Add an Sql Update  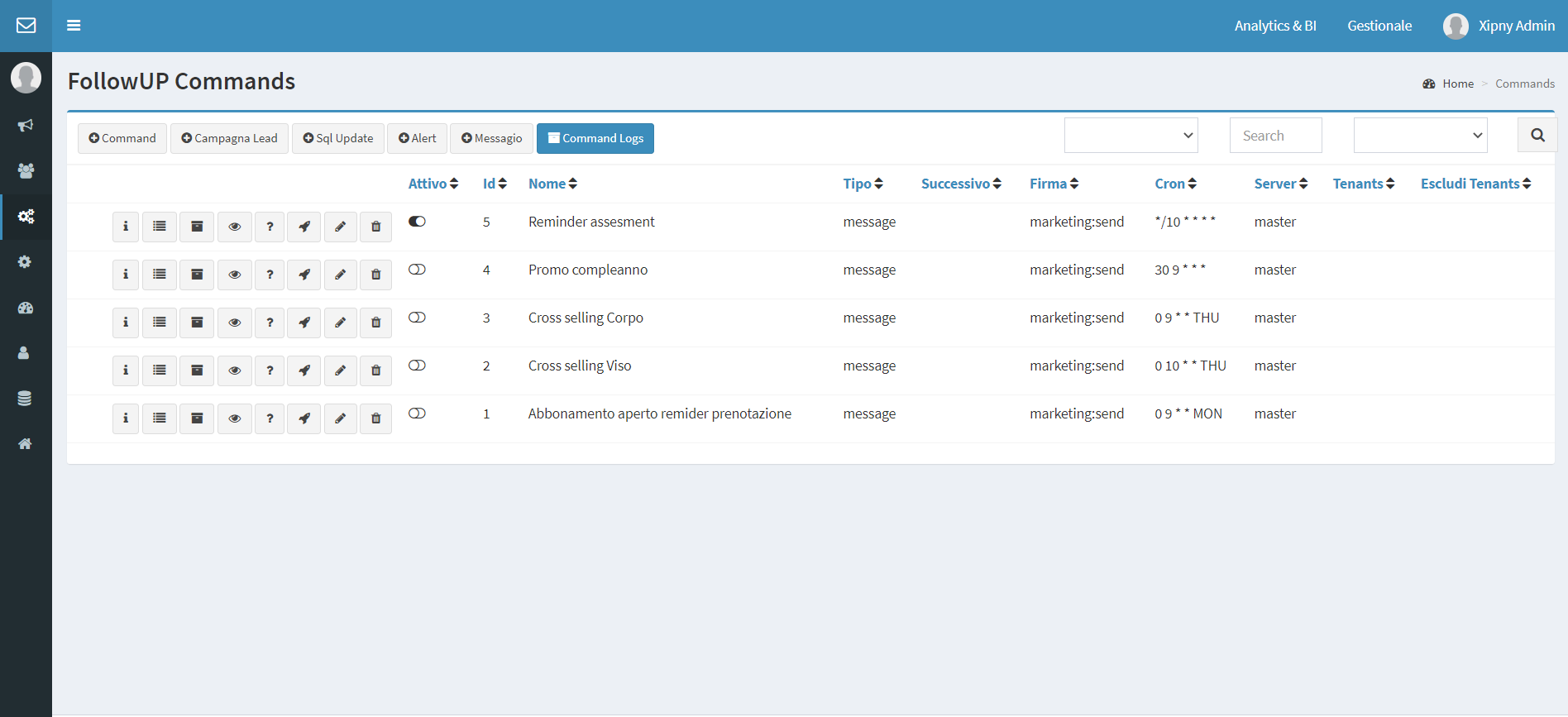click(337, 138)
